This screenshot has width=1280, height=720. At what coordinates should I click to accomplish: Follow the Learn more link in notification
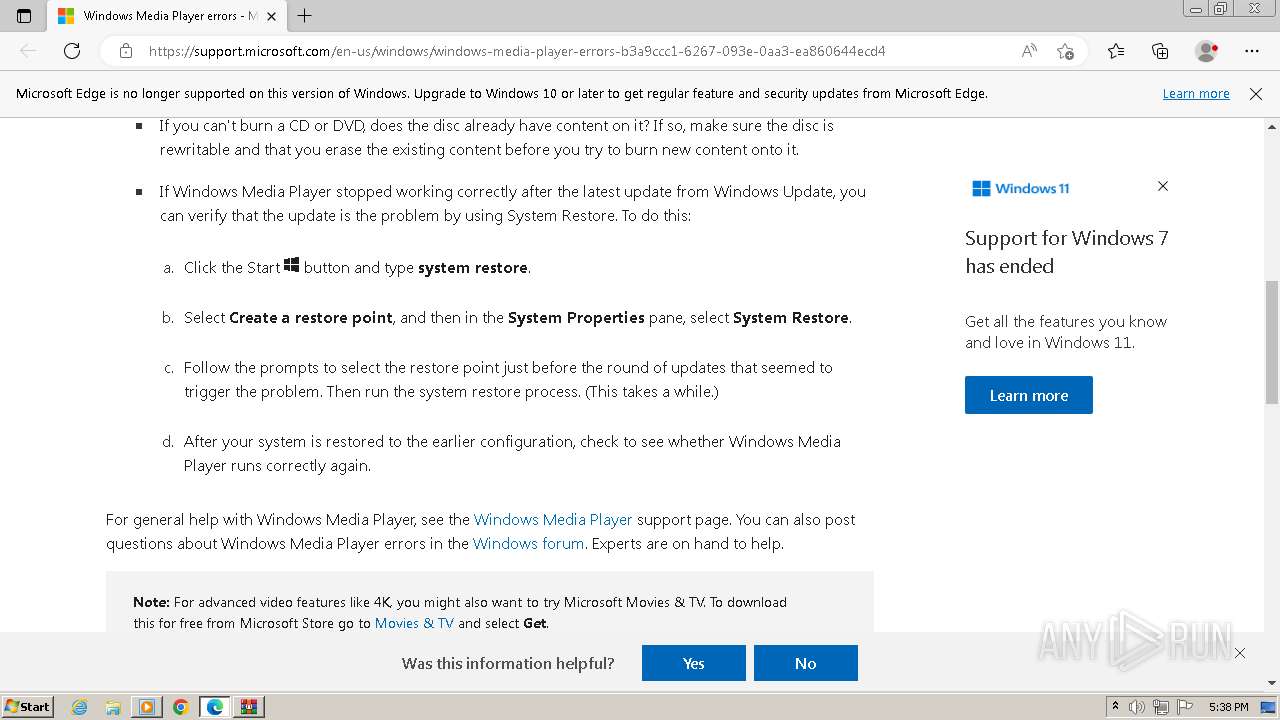(x=1196, y=94)
